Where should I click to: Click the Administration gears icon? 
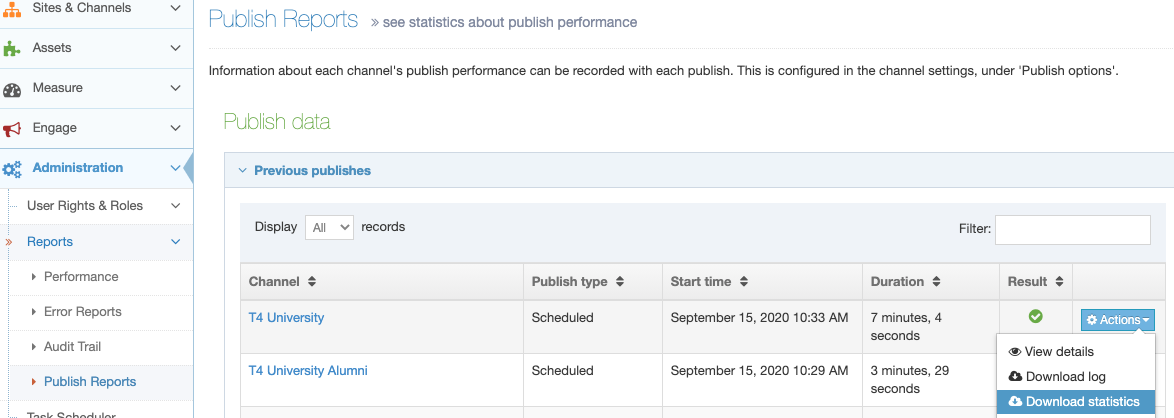point(12,169)
